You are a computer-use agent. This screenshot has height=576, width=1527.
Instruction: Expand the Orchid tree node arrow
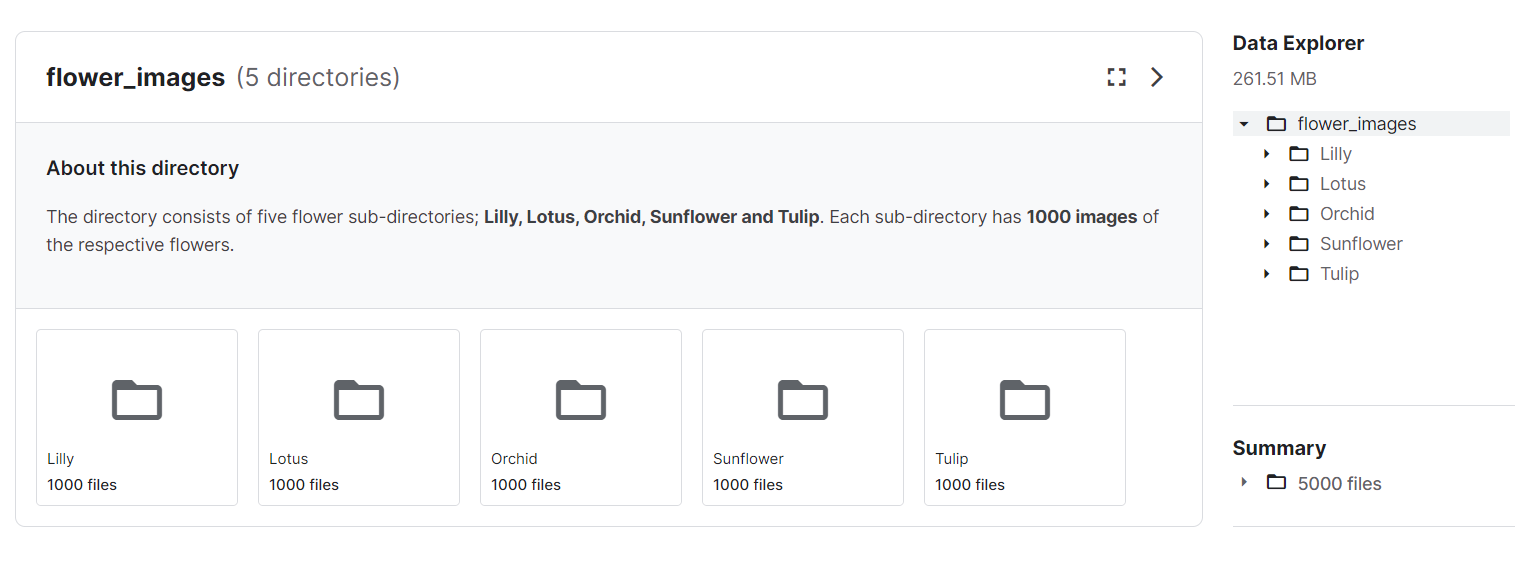pos(1267,214)
